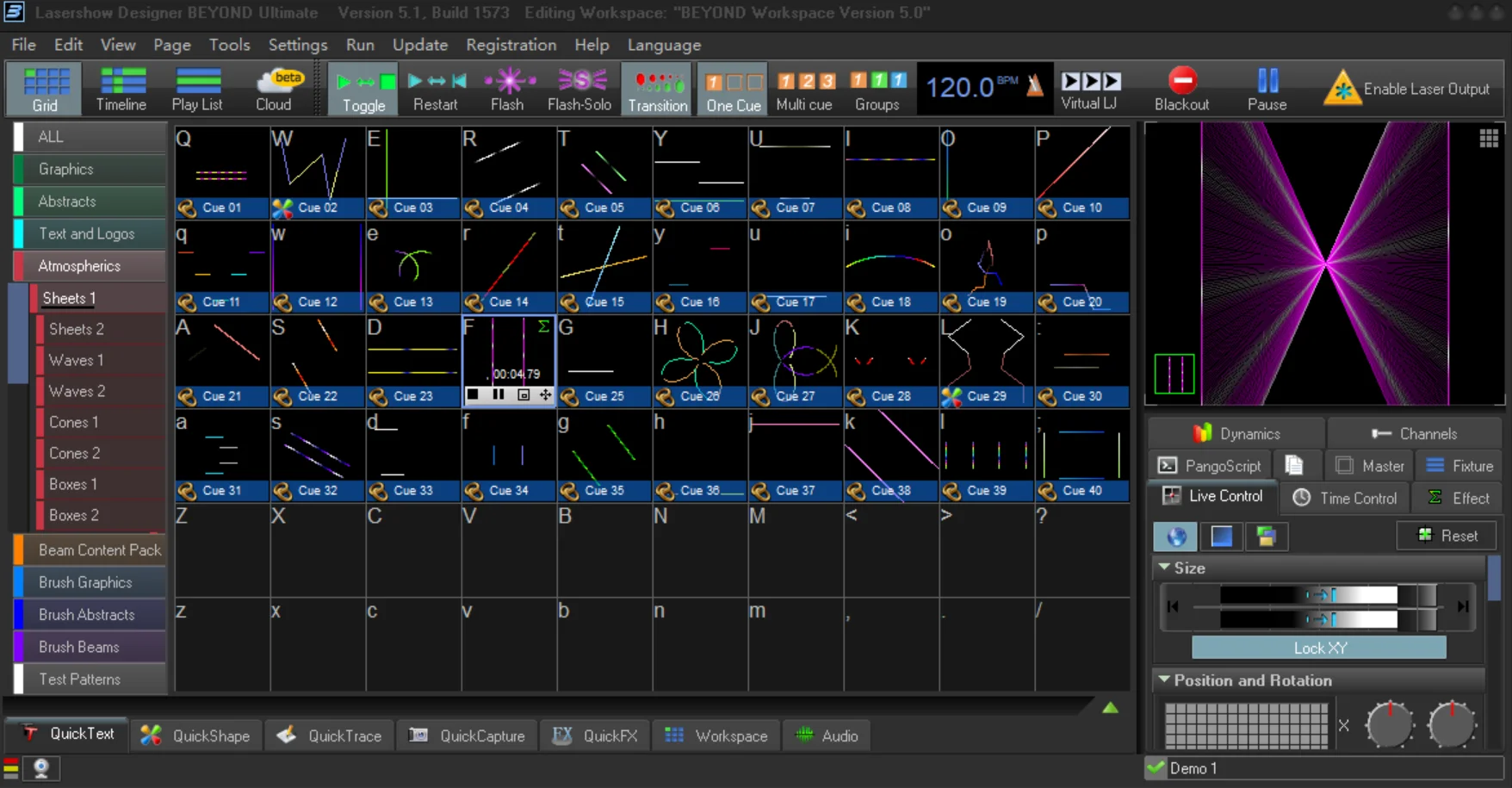Launch Virtual LJ
This screenshot has height=788, width=1512.
coord(1090,89)
